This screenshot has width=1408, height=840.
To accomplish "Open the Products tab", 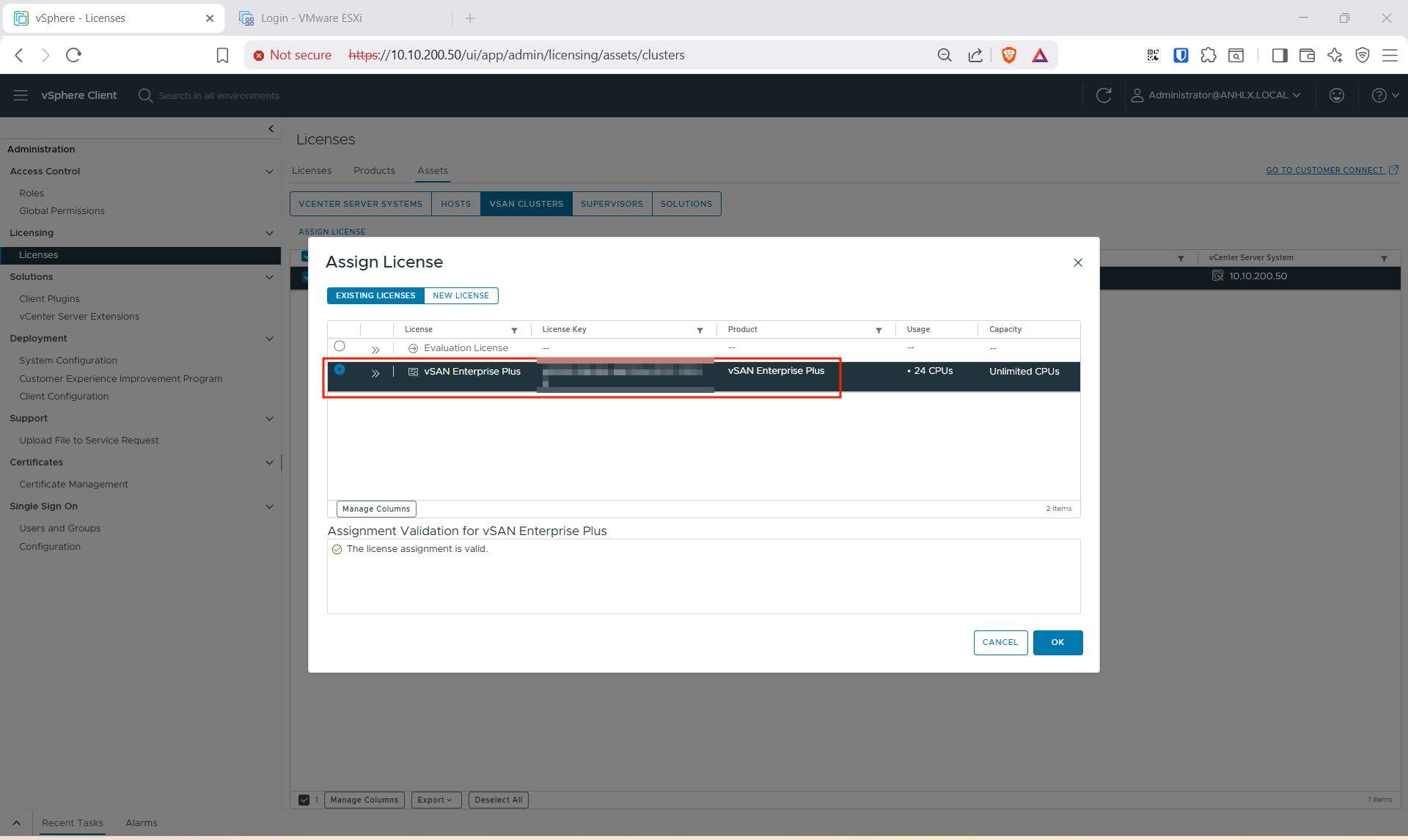I will (x=374, y=171).
